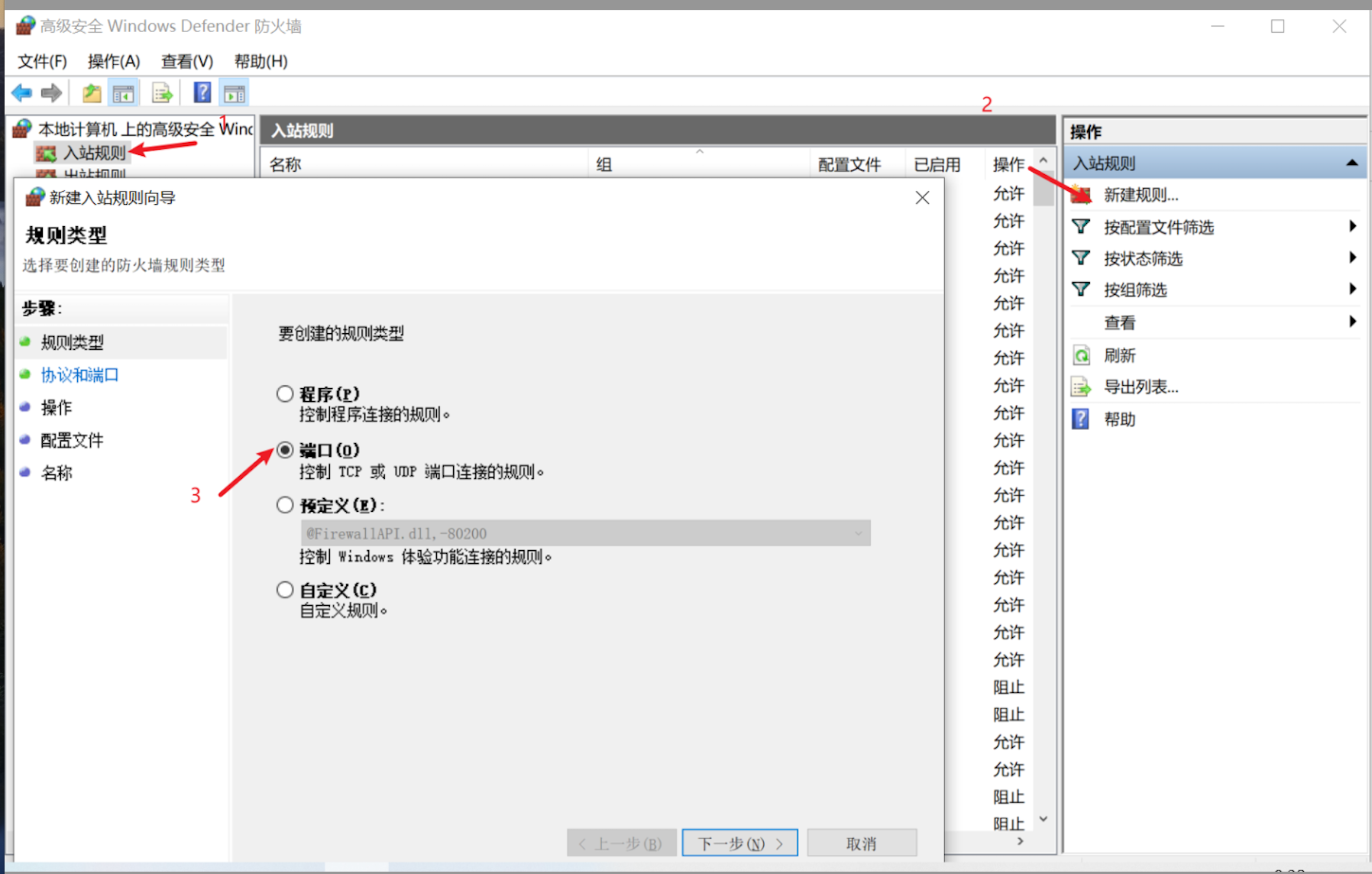The image size is (1372, 874).
Task: Select the 预定义(E) radio button
Action: coord(285,505)
